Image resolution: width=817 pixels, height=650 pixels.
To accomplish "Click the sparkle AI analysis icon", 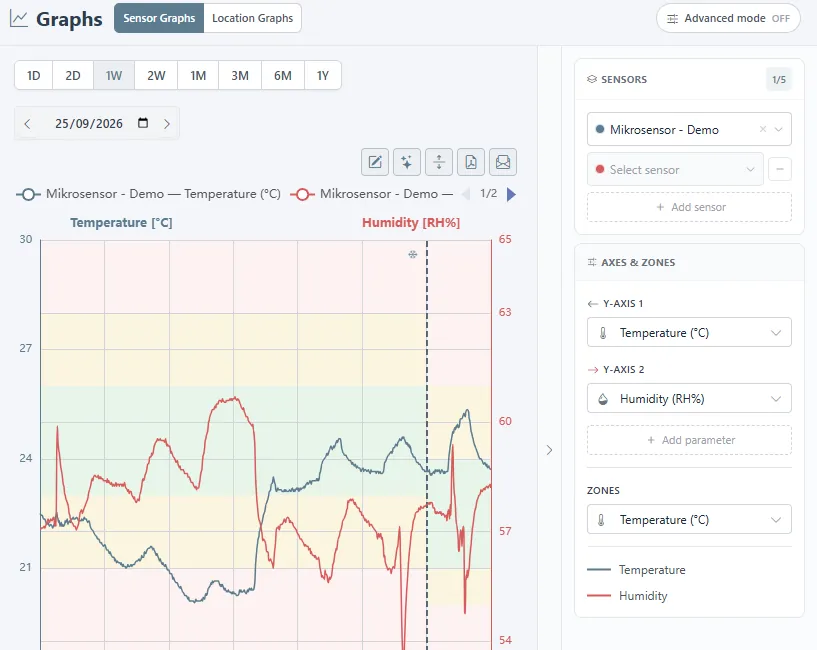I will point(407,162).
